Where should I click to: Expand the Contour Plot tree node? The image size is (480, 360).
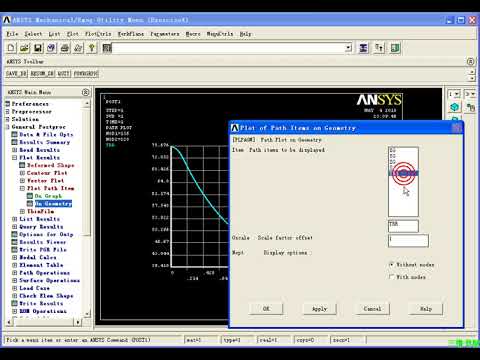coord(22,173)
